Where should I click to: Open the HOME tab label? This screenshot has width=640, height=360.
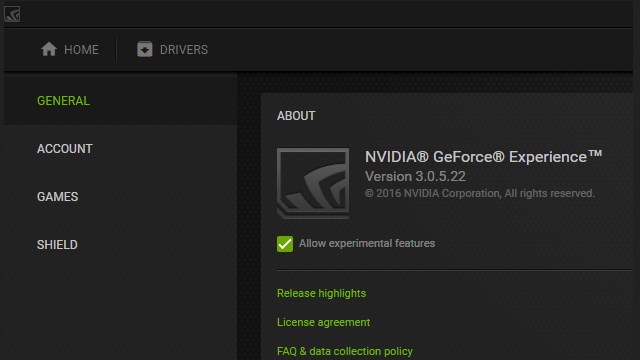81,50
